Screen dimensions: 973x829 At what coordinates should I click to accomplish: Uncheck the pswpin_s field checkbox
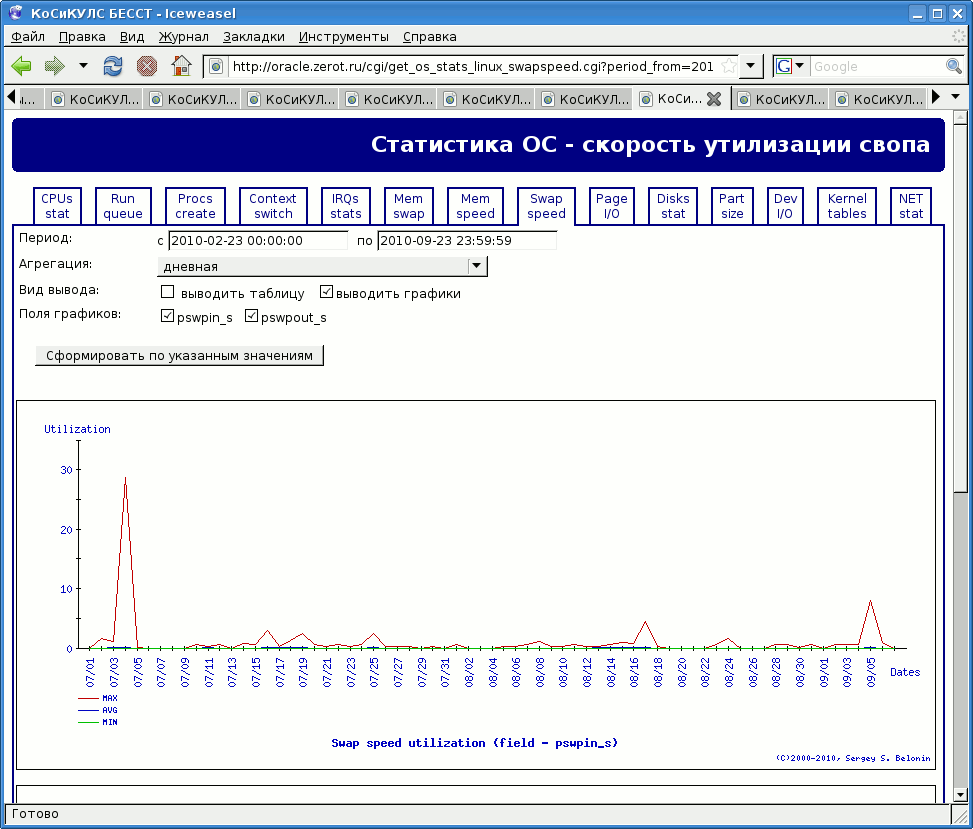click(x=168, y=316)
